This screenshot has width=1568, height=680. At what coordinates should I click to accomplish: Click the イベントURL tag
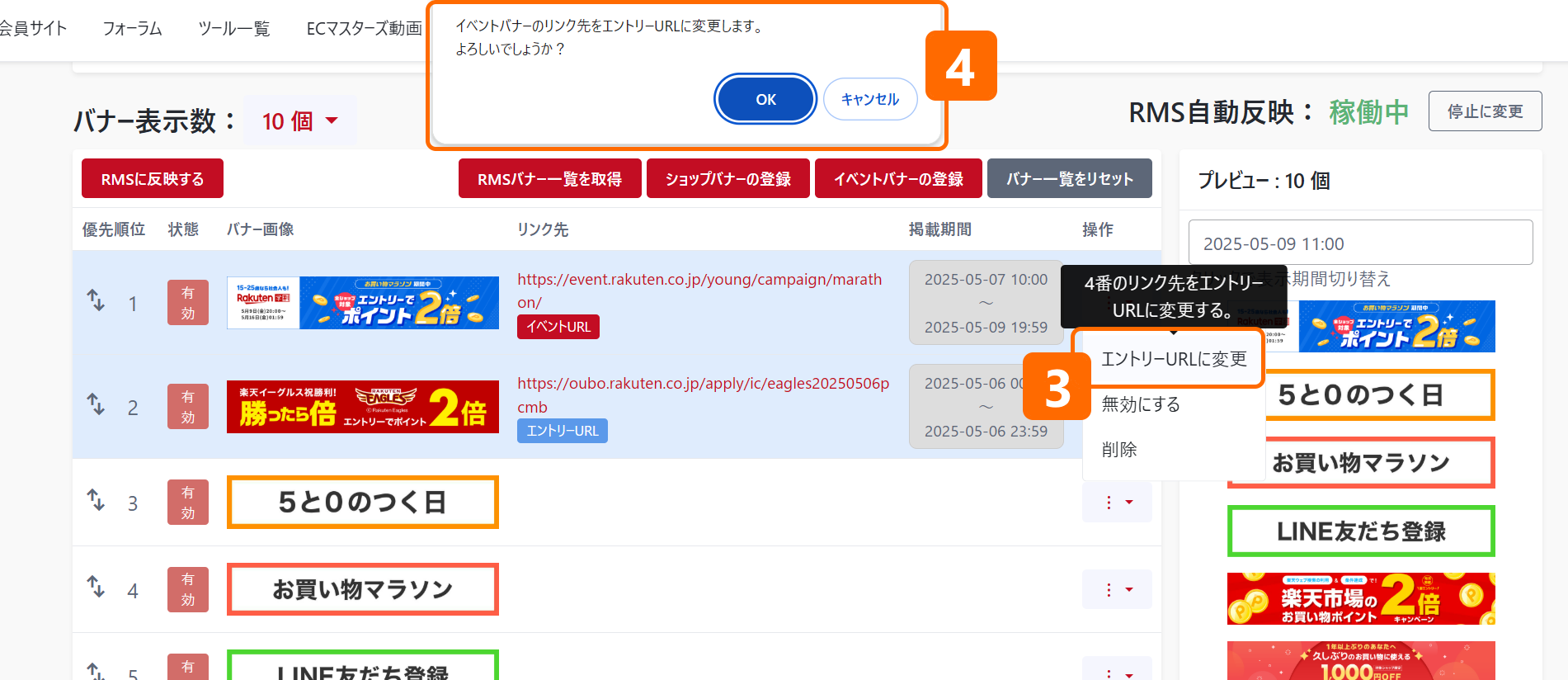pos(558,327)
